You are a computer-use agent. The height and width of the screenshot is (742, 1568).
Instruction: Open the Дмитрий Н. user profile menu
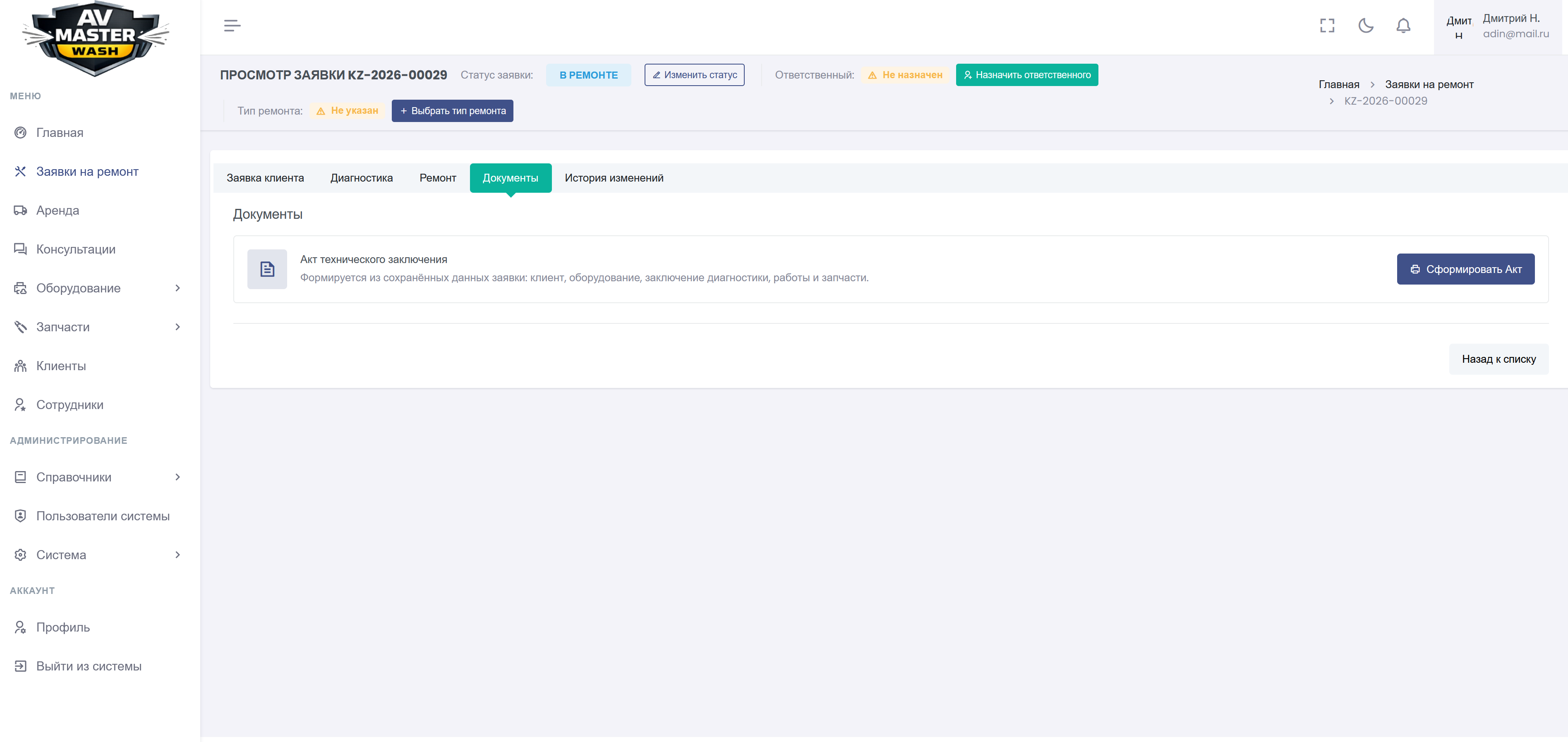click(x=1498, y=27)
